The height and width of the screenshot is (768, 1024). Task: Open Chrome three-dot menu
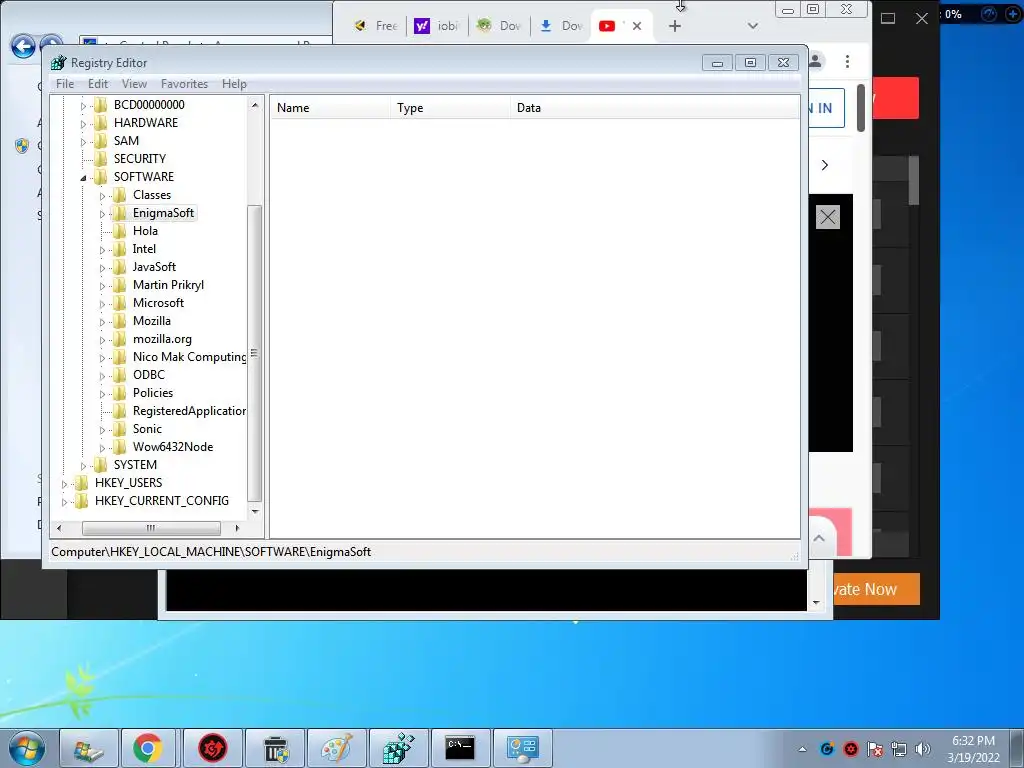(847, 61)
